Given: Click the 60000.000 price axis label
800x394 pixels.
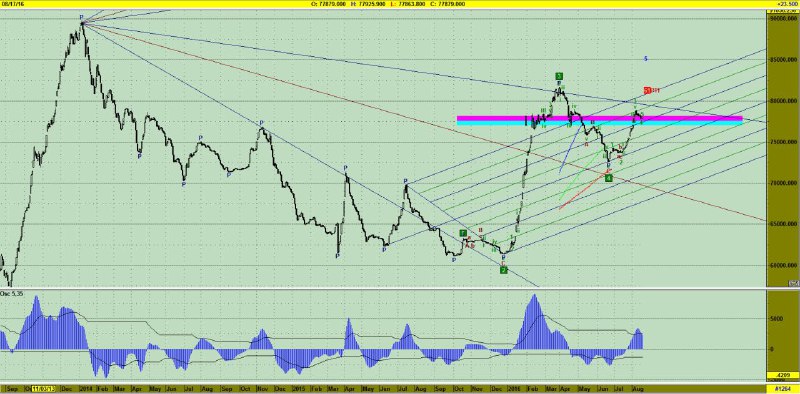Looking at the screenshot, I should tap(785, 265).
